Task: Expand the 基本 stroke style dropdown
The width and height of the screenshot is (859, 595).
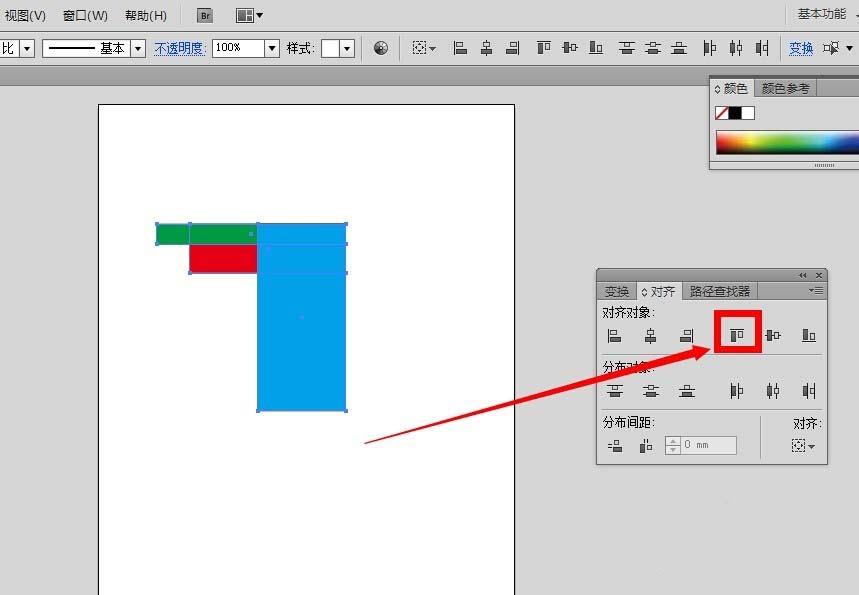Action: (138, 48)
